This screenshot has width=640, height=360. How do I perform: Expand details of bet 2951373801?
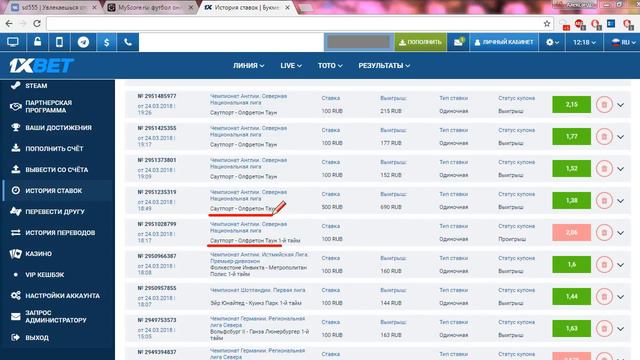pyautogui.click(x=620, y=169)
